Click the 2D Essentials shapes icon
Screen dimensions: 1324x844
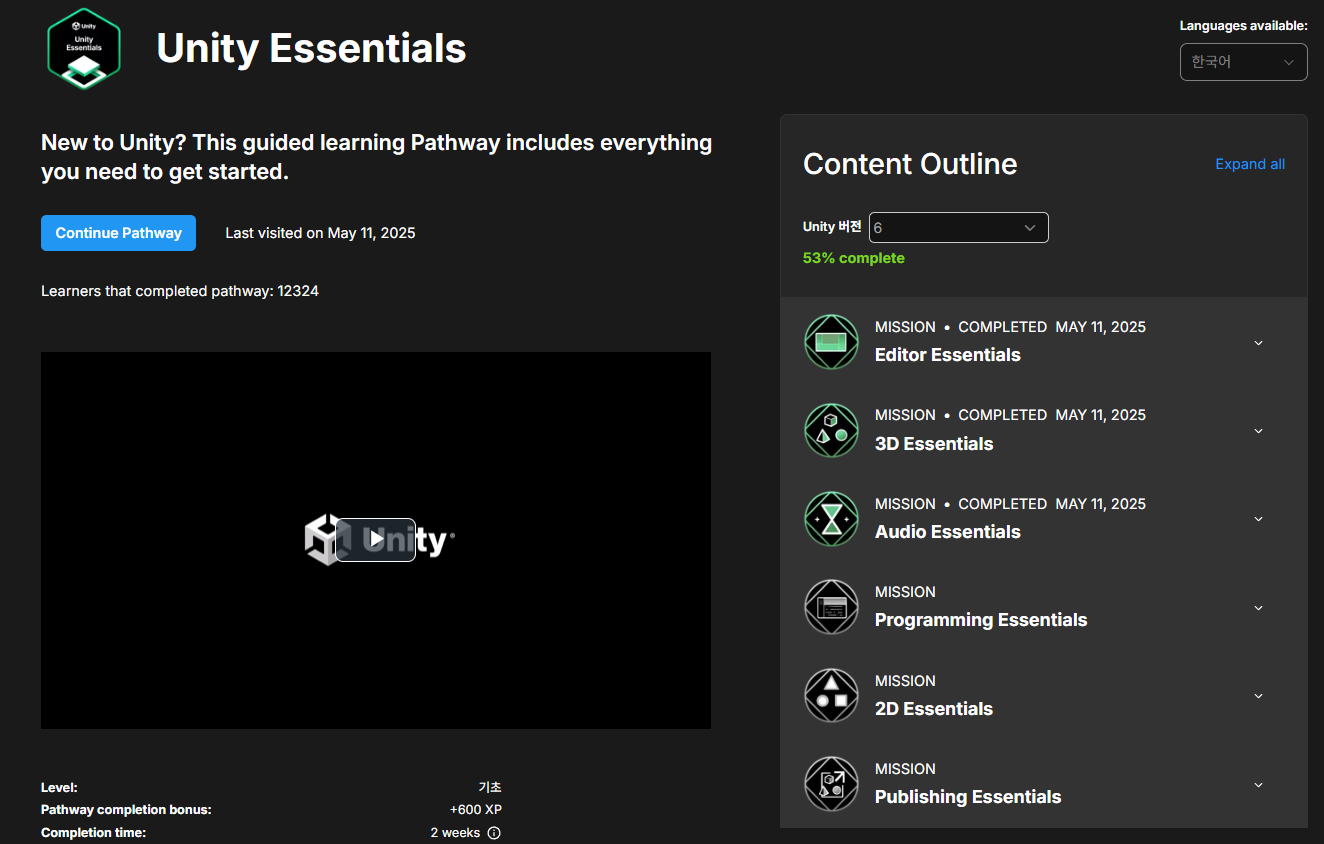832,696
